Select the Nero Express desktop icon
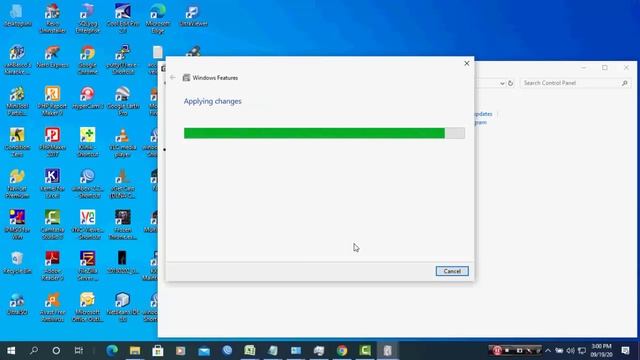640x360 pixels. click(x=52, y=57)
